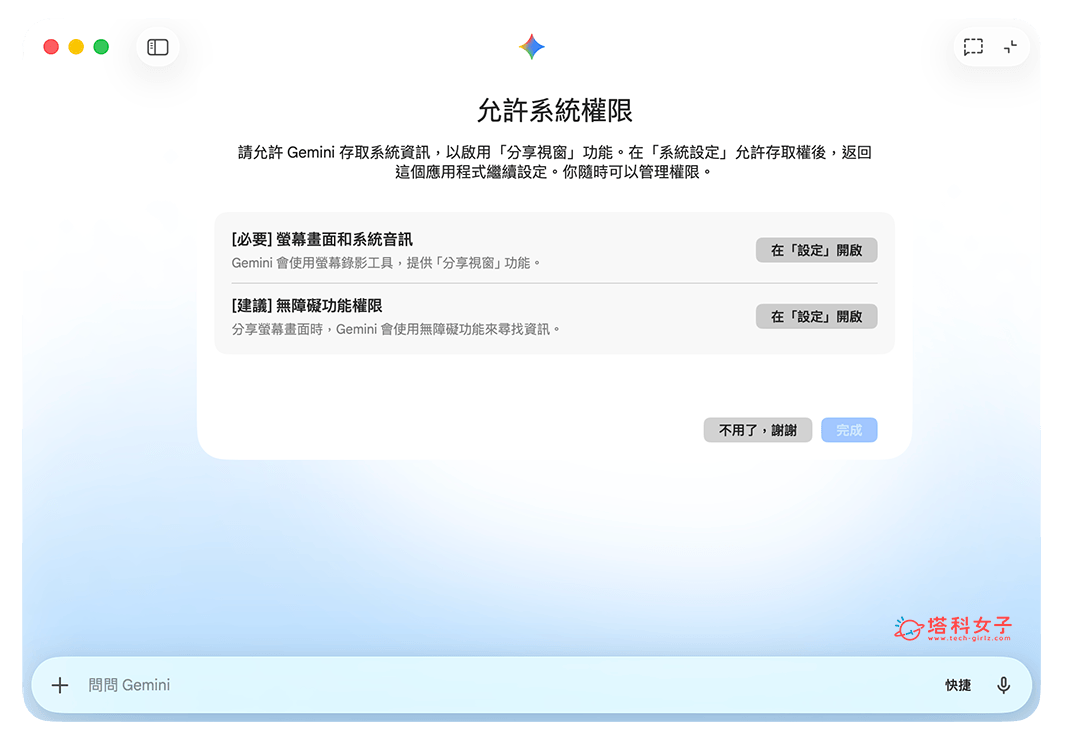Open attachments with the plus icon
The image size is (1080, 749).
[59, 685]
